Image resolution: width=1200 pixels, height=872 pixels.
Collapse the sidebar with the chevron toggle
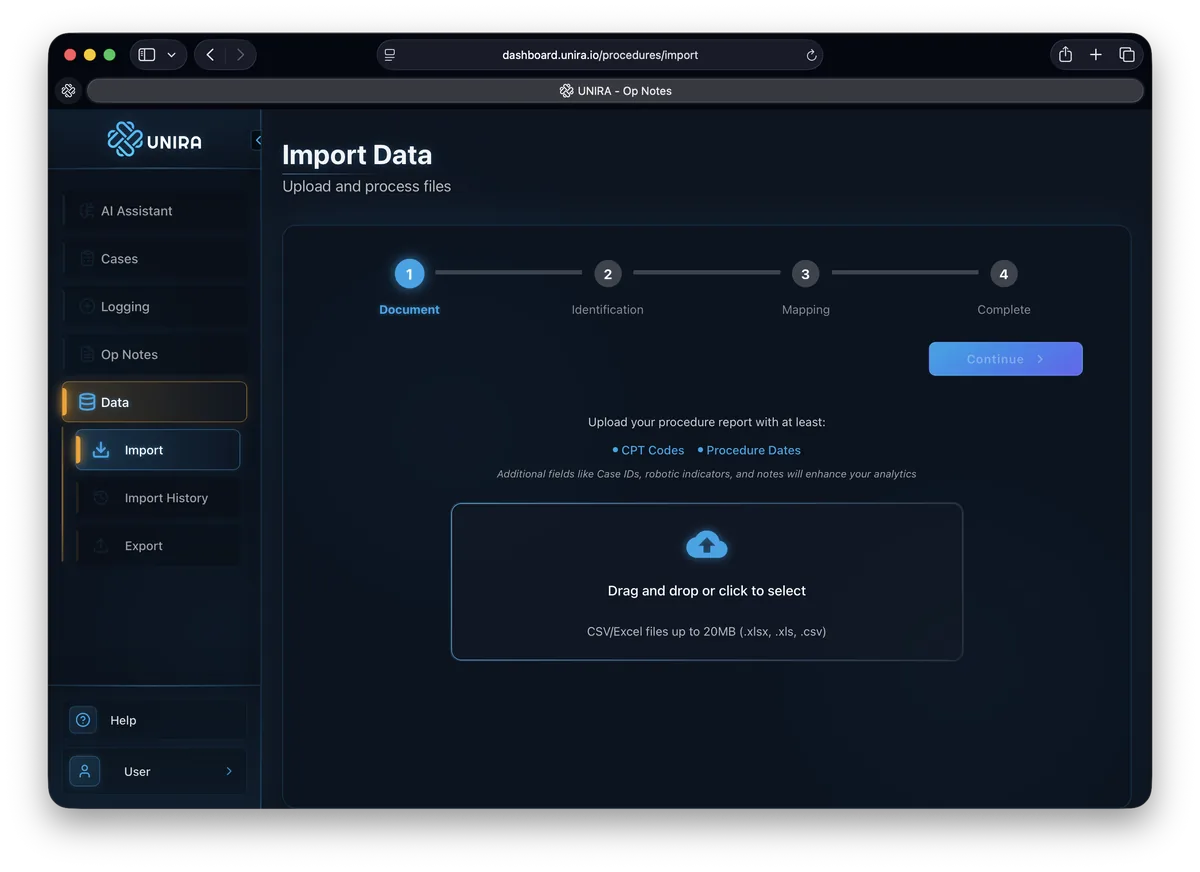tap(257, 140)
